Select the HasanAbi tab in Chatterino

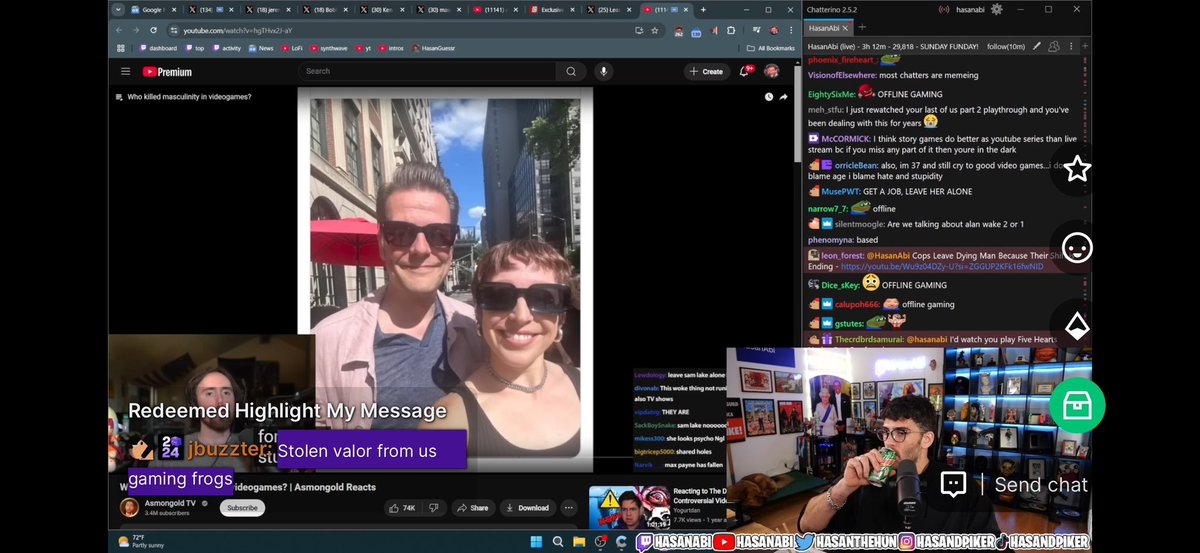point(830,27)
